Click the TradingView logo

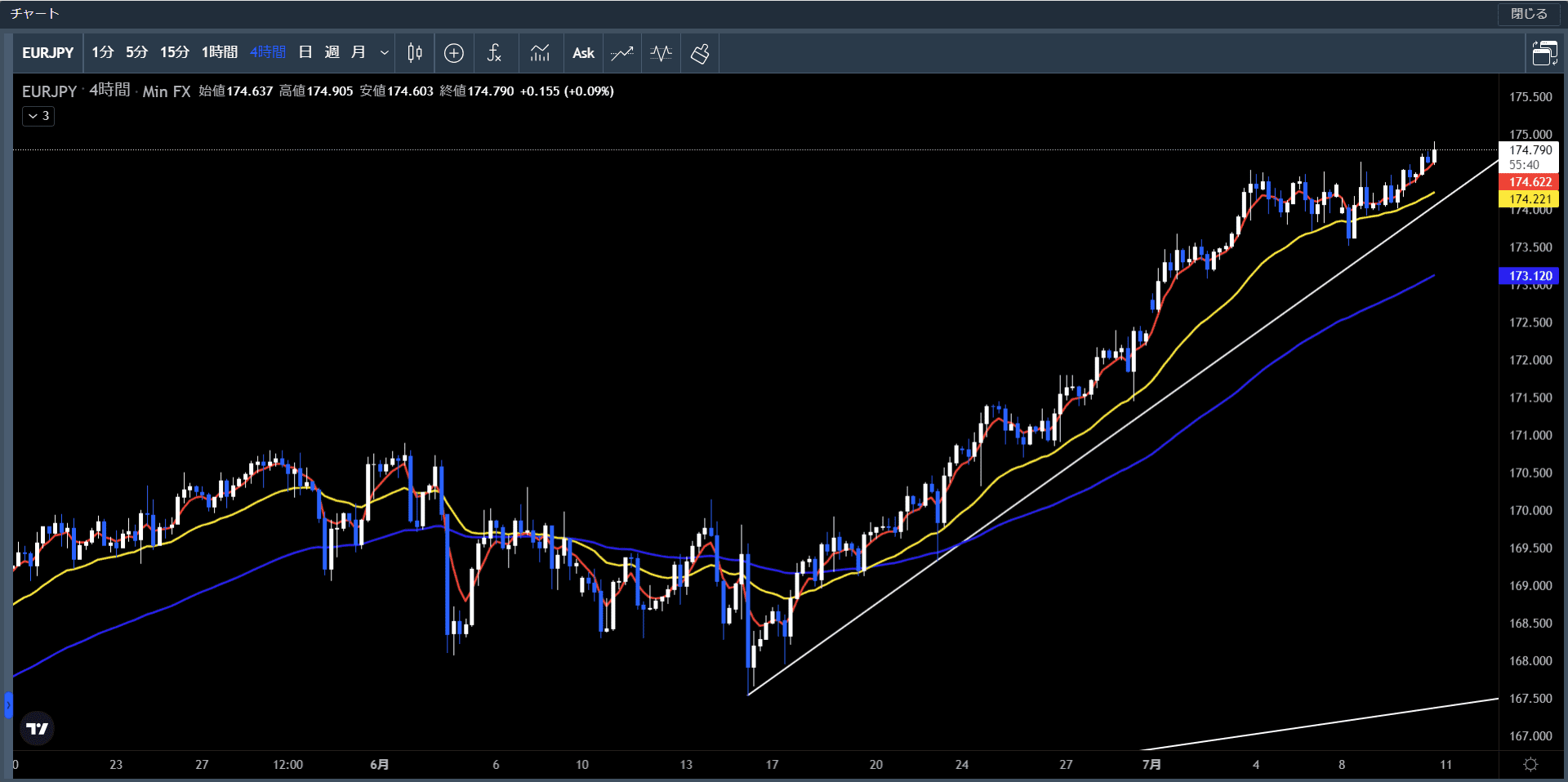pos(37,728)
